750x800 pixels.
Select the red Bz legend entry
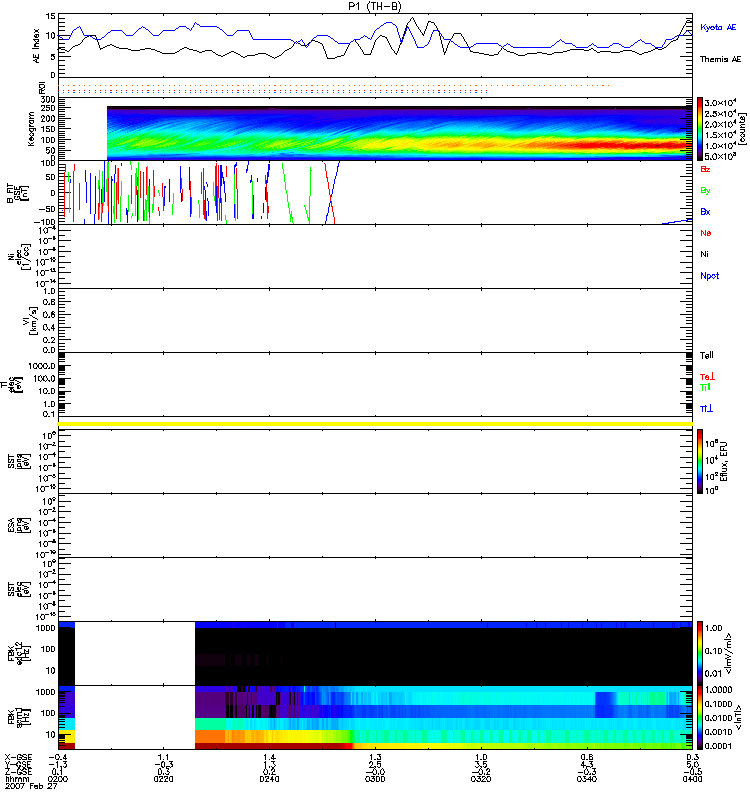(705, 170)
